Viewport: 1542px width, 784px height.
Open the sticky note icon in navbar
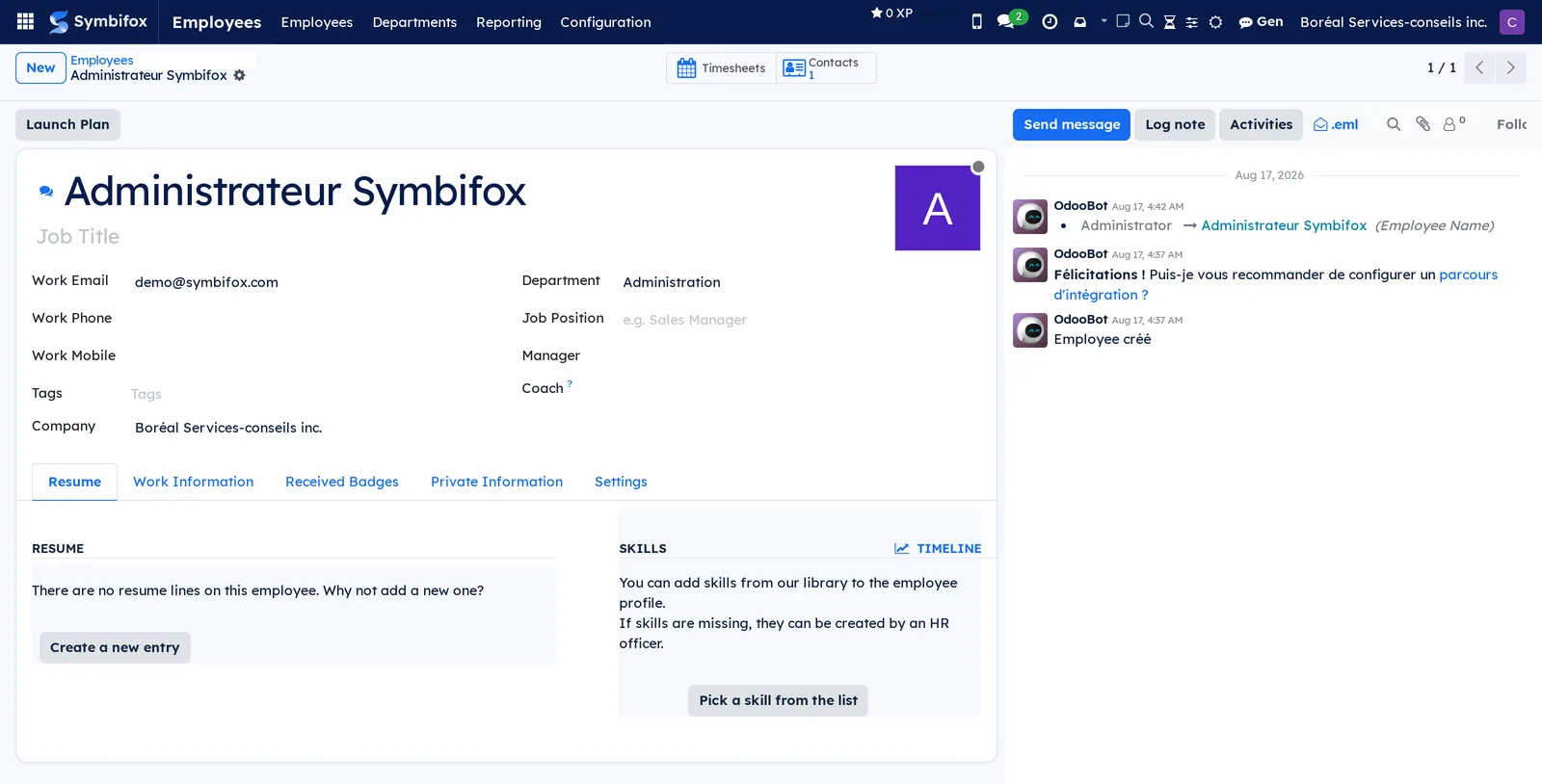pos(1123,20)
